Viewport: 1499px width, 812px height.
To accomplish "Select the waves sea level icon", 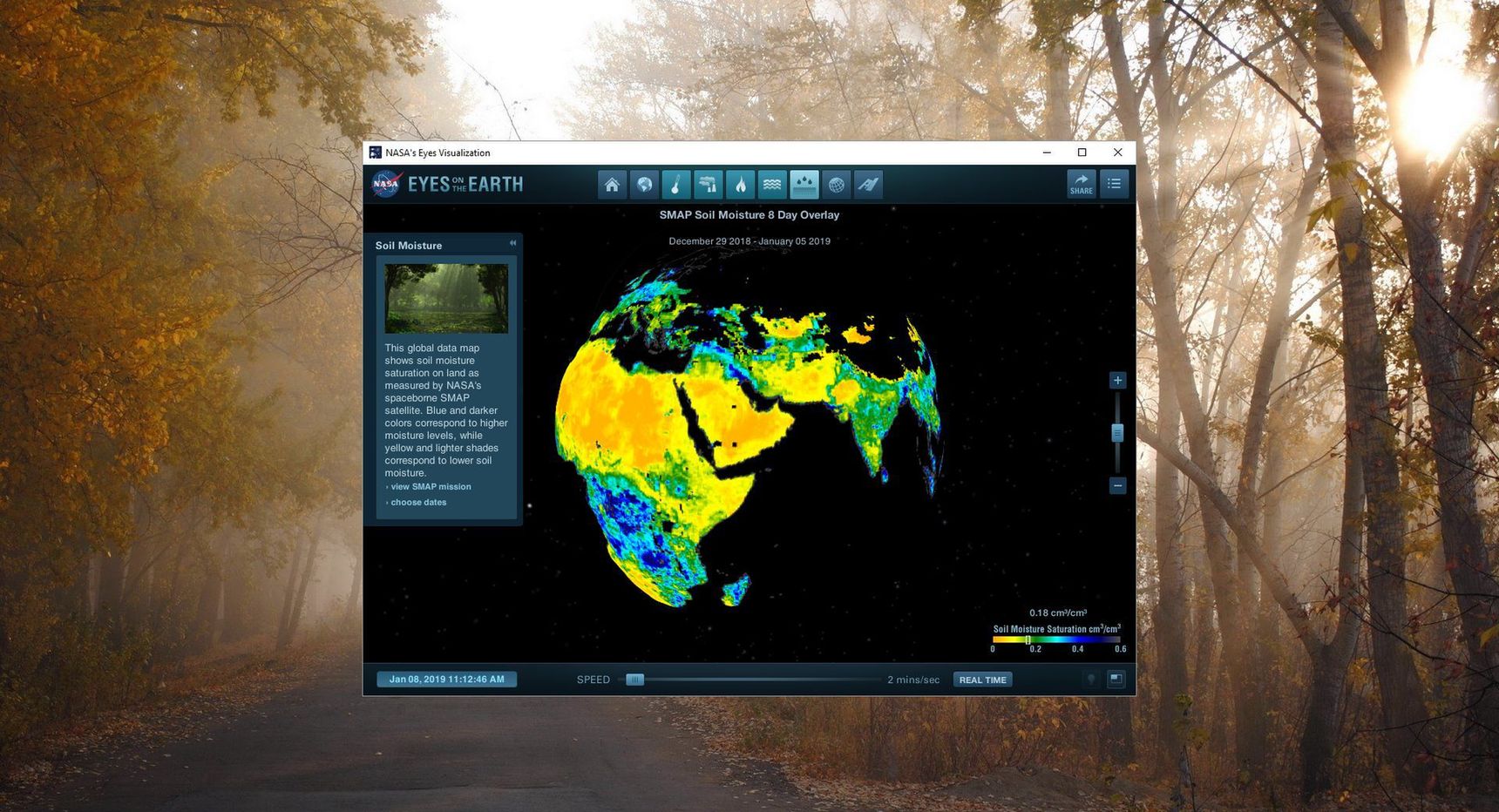I will pyautogui.click(x=772, y=185).
